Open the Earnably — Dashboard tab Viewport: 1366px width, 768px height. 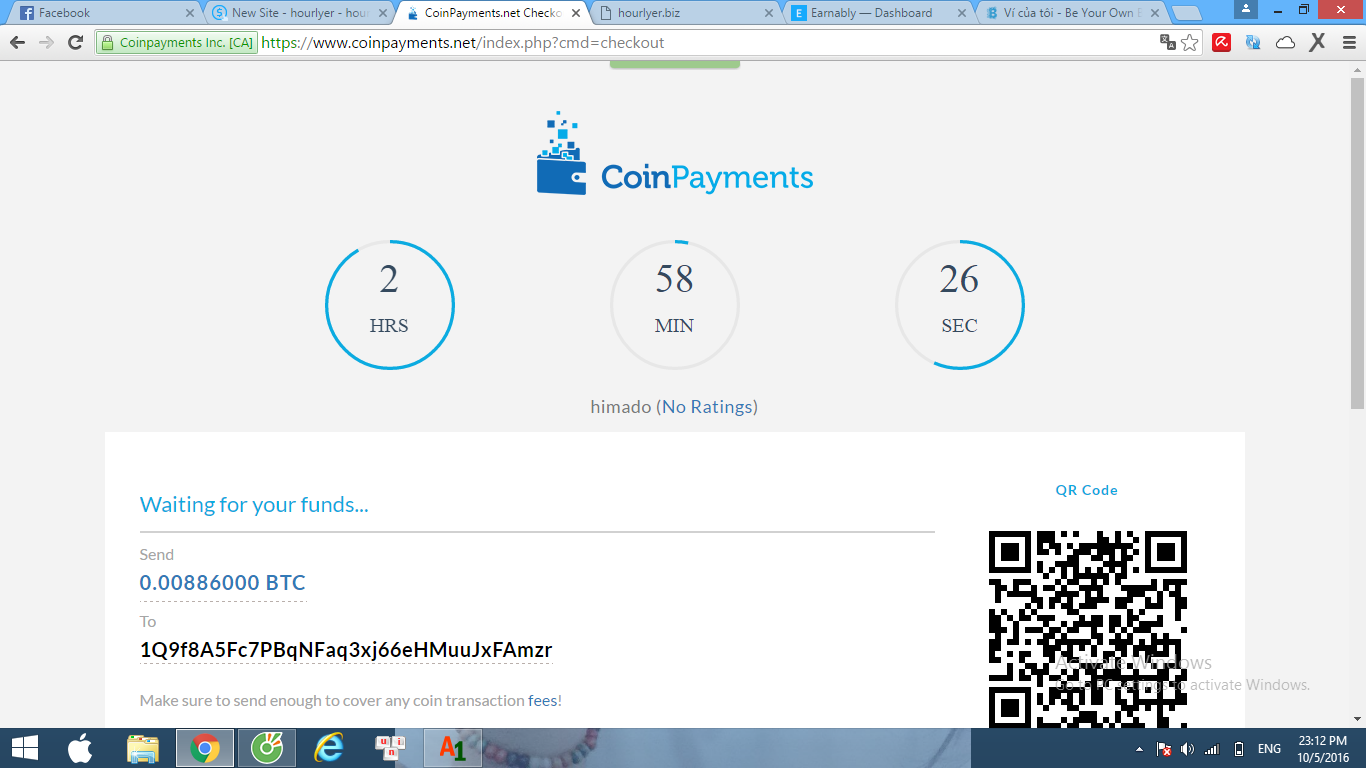(x=878, y=13)
